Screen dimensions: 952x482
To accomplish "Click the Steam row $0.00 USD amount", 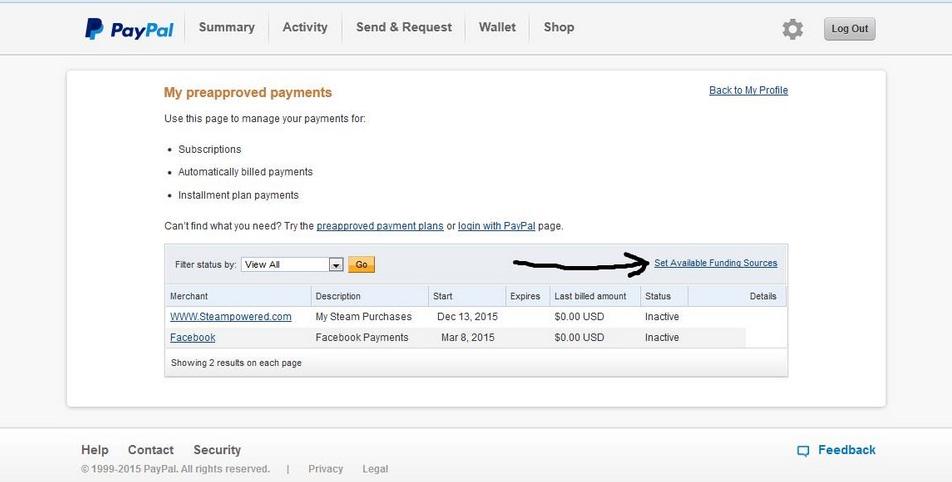I will 579,317.
